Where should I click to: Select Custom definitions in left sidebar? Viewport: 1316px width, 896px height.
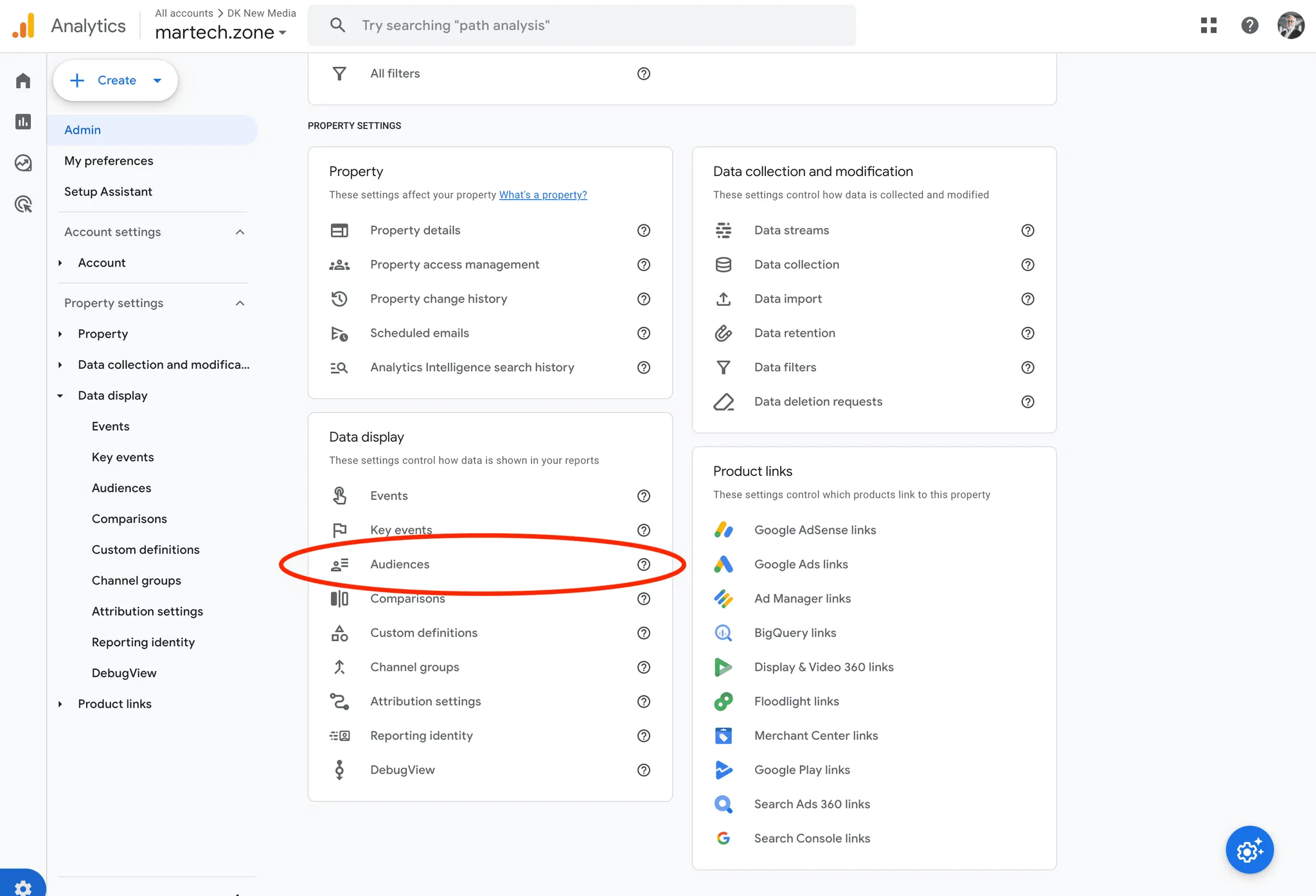(145, 550)
